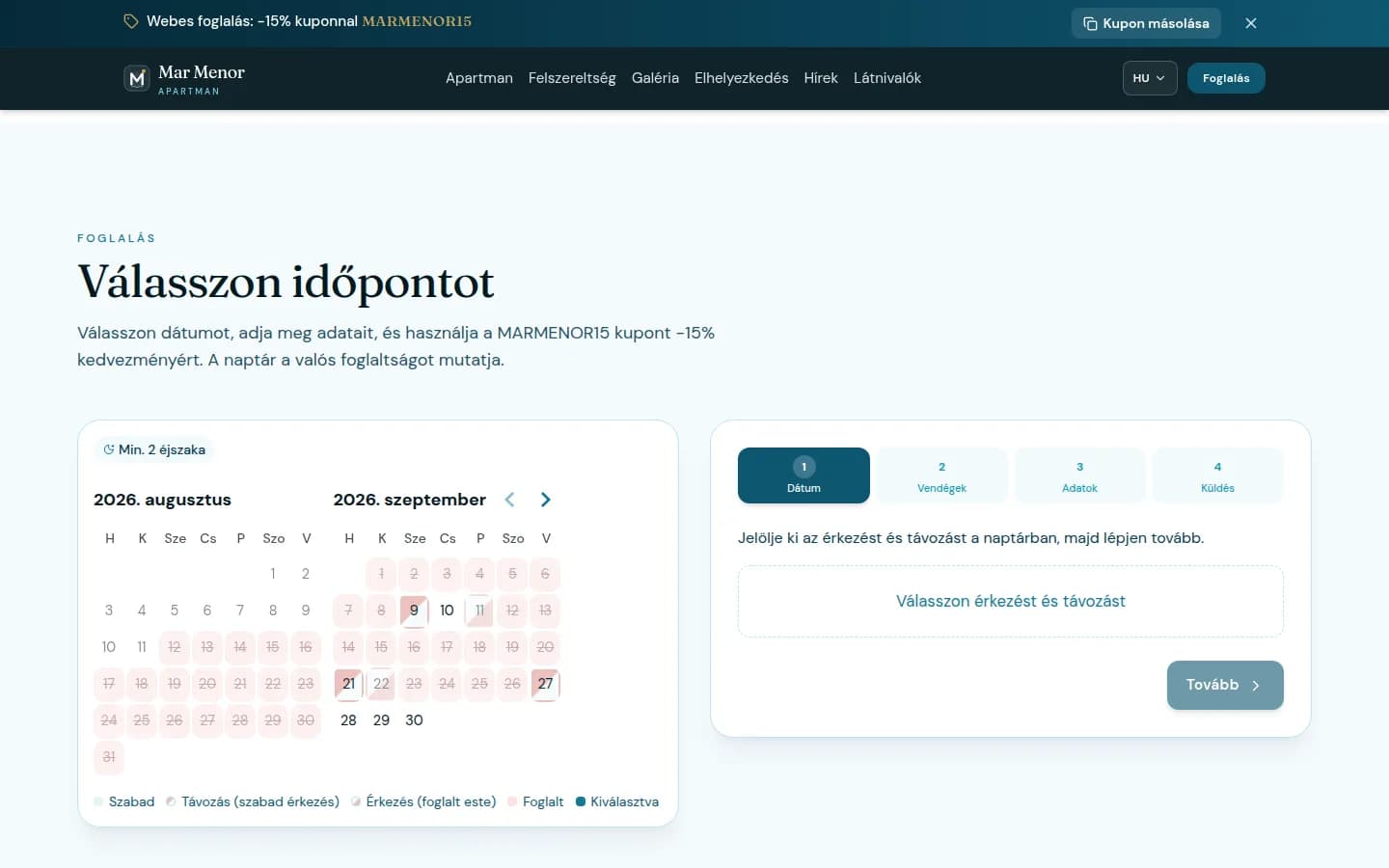The height and width of the screenshot is (868, 1389).
Task: Select September 9 in the calendar
Action: (414, 610)
